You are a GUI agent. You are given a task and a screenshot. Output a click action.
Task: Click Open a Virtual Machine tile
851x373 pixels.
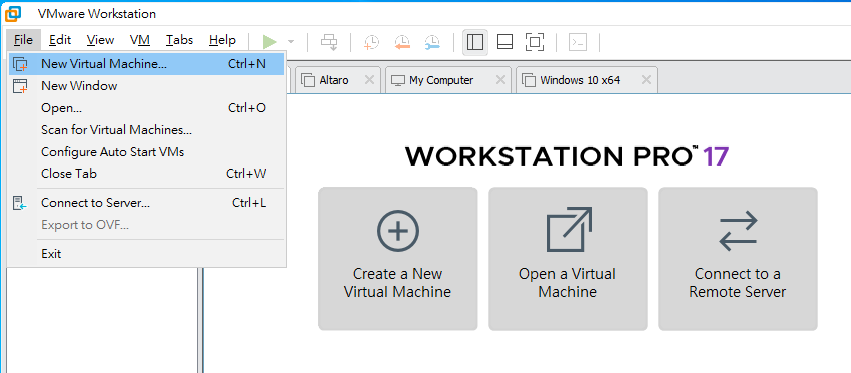click(568, 259)
